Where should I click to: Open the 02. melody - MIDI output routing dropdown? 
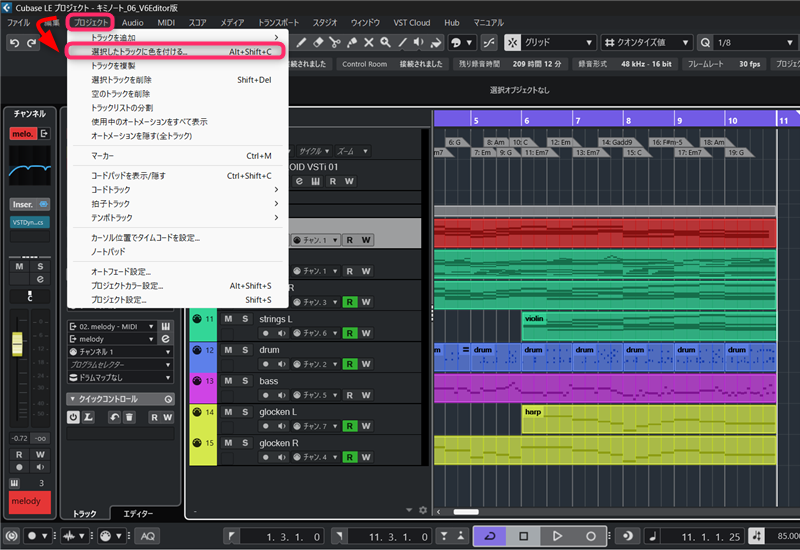(112, 327)
